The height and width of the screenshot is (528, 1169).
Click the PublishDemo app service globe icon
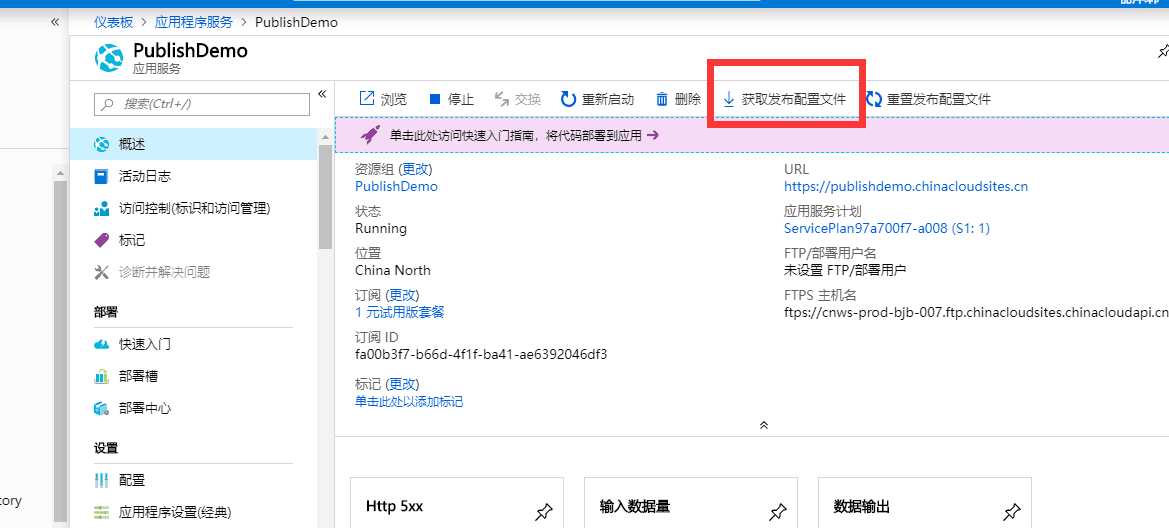pos(109,58)
